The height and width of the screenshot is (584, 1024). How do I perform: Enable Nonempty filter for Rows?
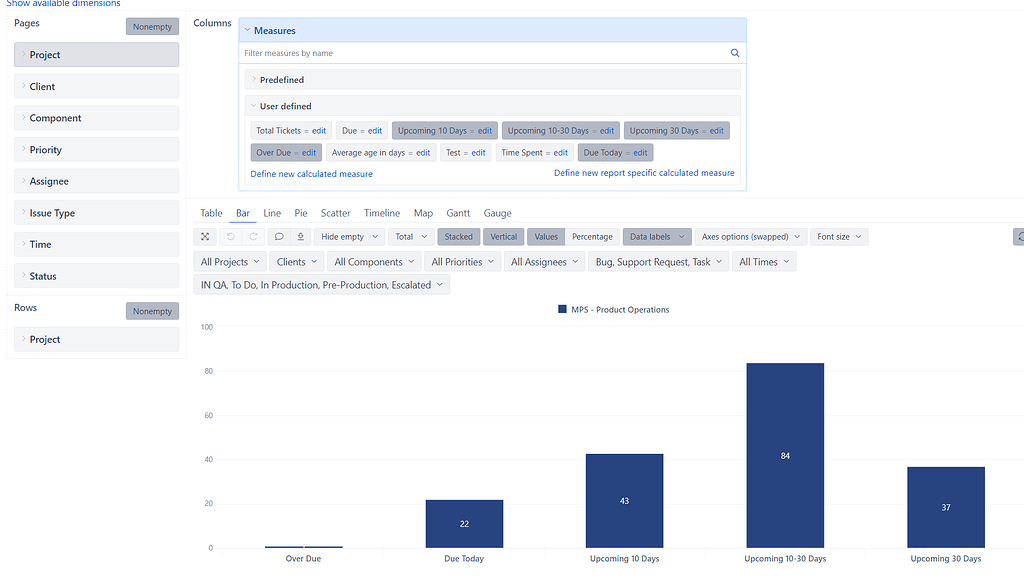coord(152,311)
